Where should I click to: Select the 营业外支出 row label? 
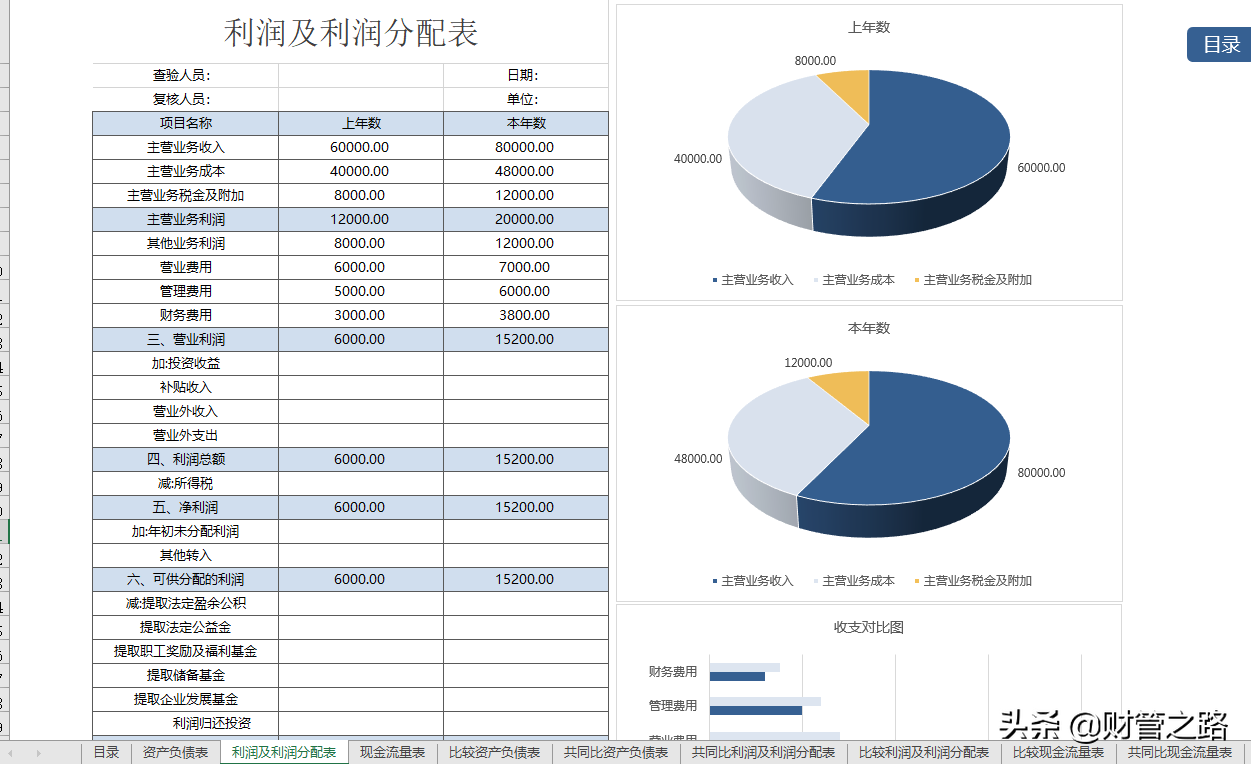pyautogui.click(x=185, y=435)
